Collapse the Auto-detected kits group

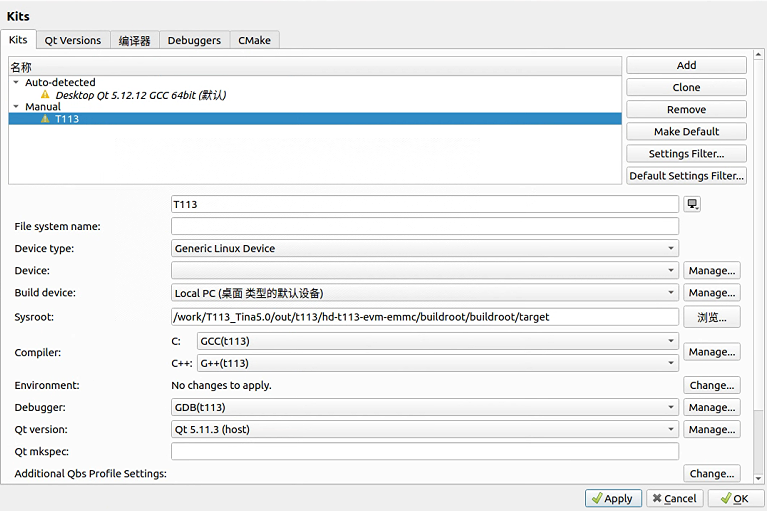point(16,83)
